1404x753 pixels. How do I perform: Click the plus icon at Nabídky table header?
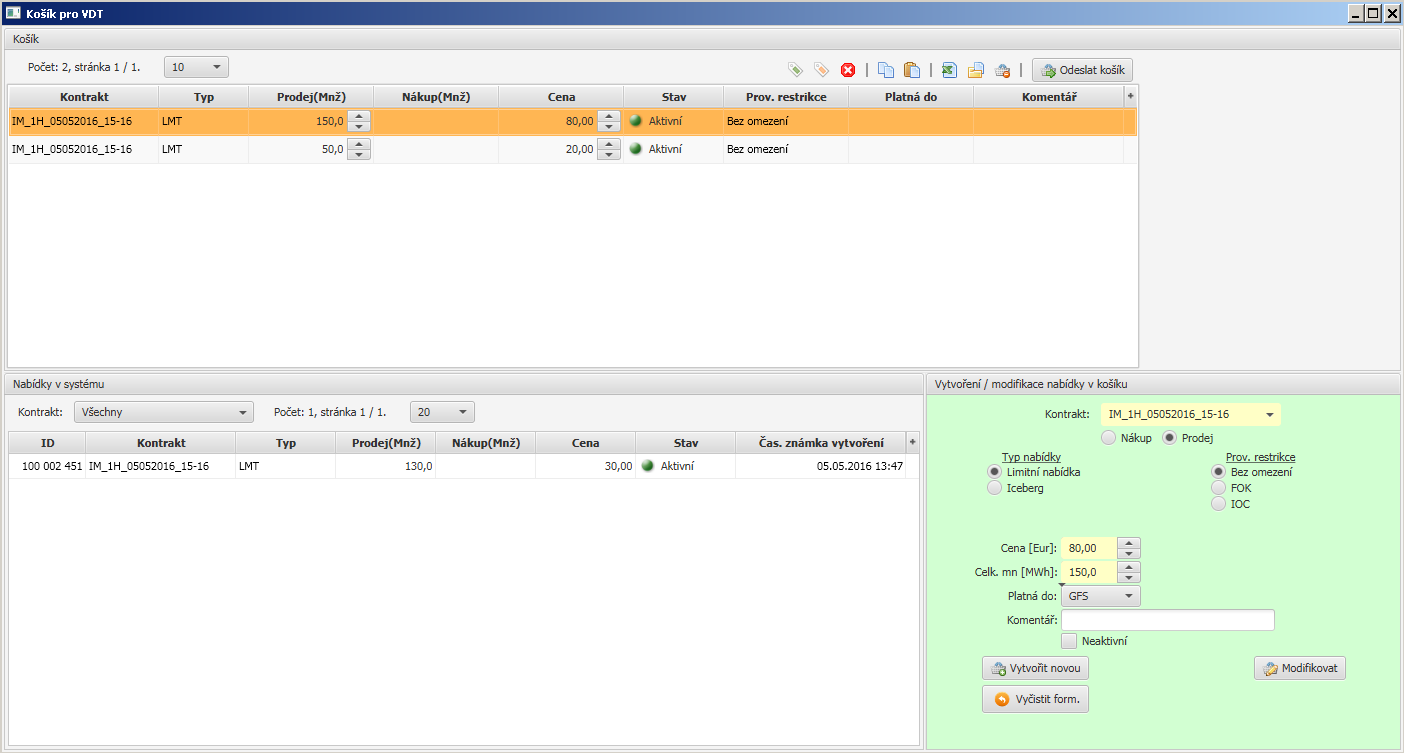pos(912,442)
